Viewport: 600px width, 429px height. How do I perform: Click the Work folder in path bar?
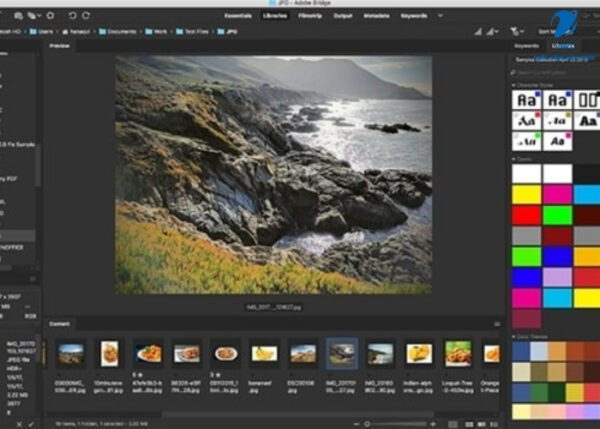click(x=156, y=32)
